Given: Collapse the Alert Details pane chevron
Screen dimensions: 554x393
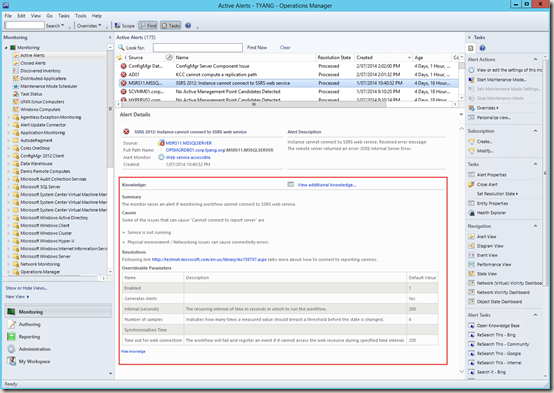Looking at the screenshot, I should click(461, 114).
